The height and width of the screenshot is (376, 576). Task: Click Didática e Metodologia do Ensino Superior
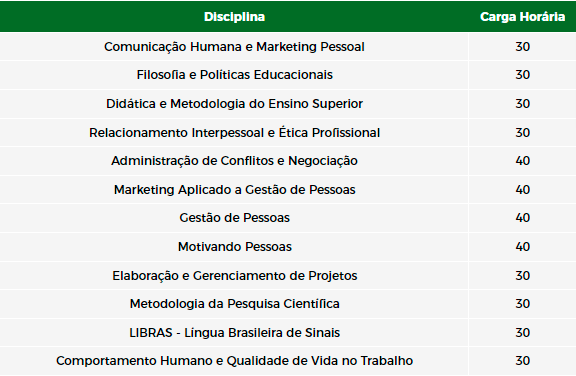click(x=234, y=104)
